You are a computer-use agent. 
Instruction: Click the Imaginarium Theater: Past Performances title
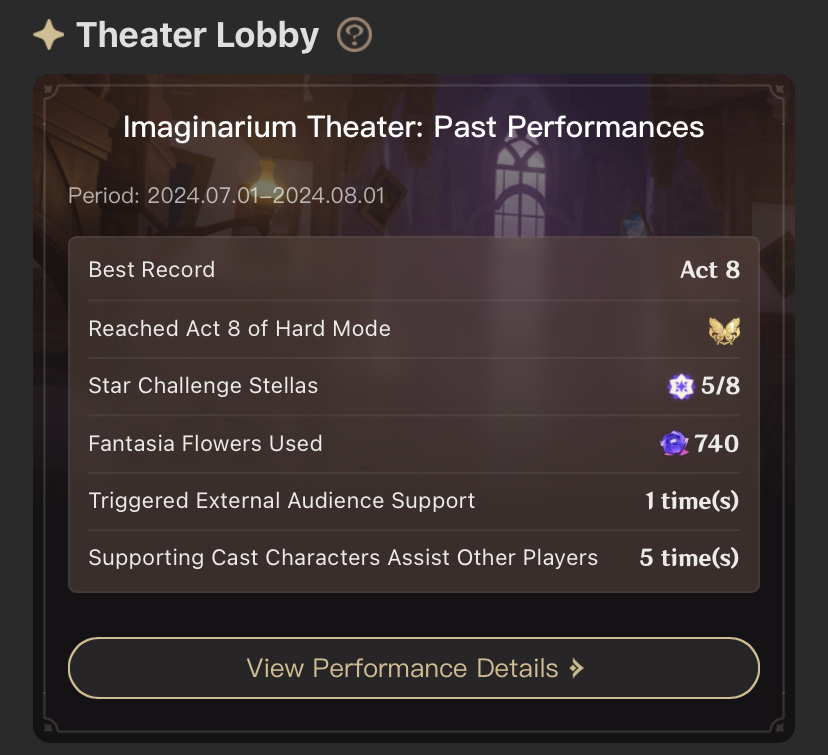tap(413, 127)
